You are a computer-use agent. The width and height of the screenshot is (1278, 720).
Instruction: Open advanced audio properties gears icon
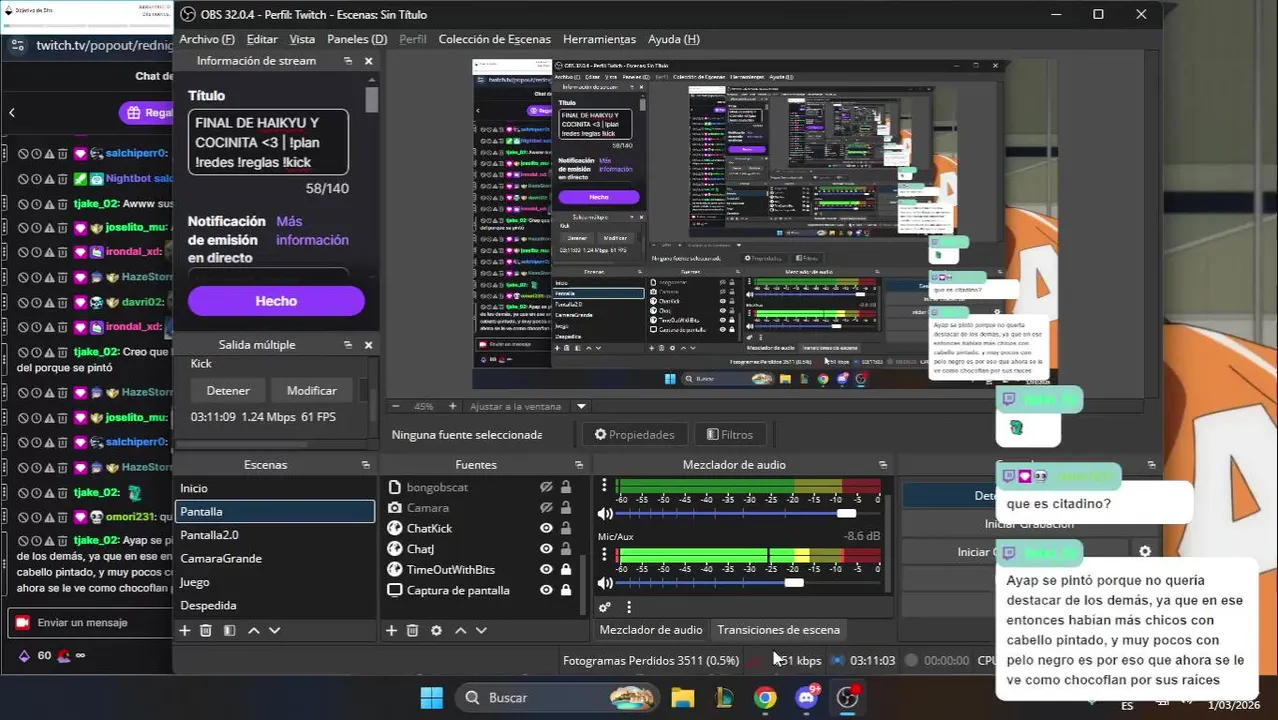click(x=605, y=607)
